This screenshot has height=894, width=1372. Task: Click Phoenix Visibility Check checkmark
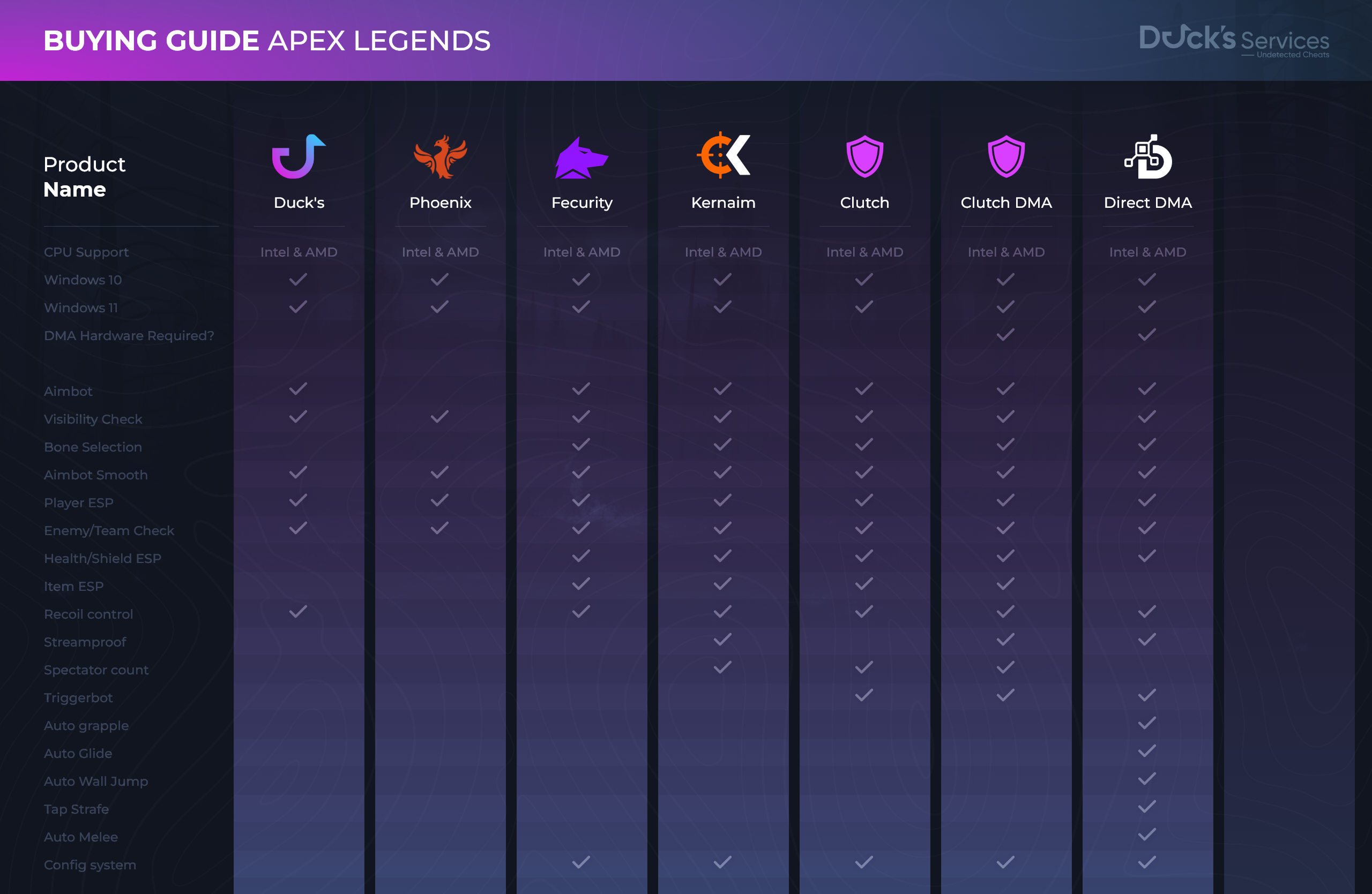[439, 417]
